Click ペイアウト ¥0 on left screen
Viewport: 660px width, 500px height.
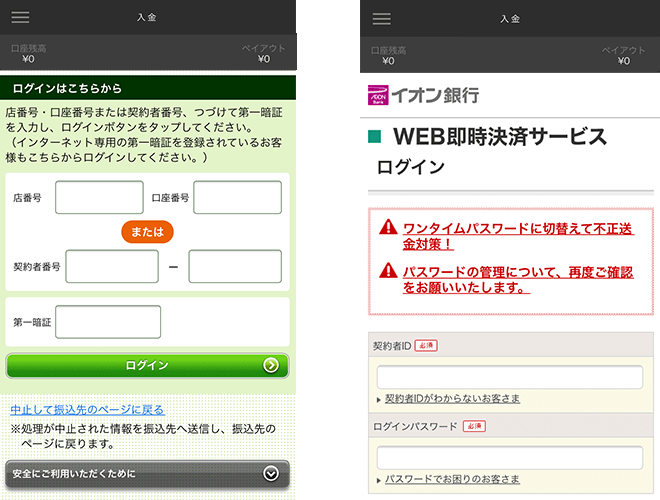[264, 53]
